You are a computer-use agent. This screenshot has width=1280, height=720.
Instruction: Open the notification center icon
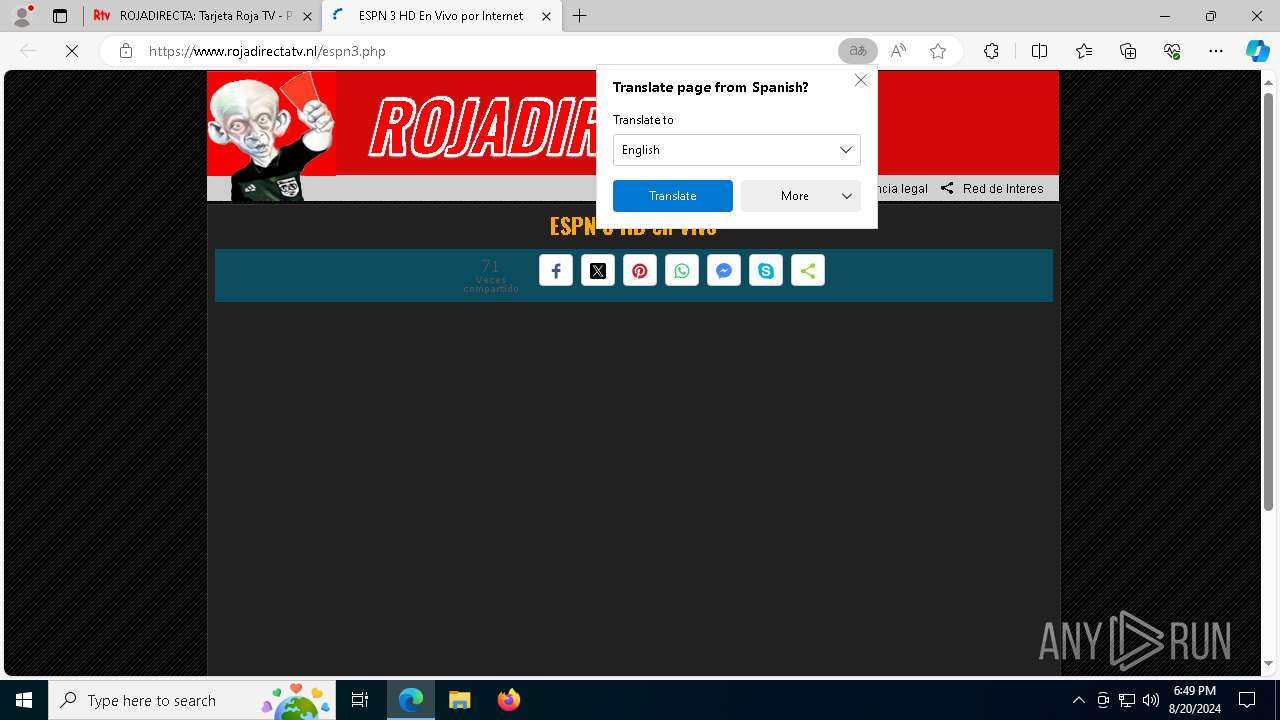click(1247, 700)
